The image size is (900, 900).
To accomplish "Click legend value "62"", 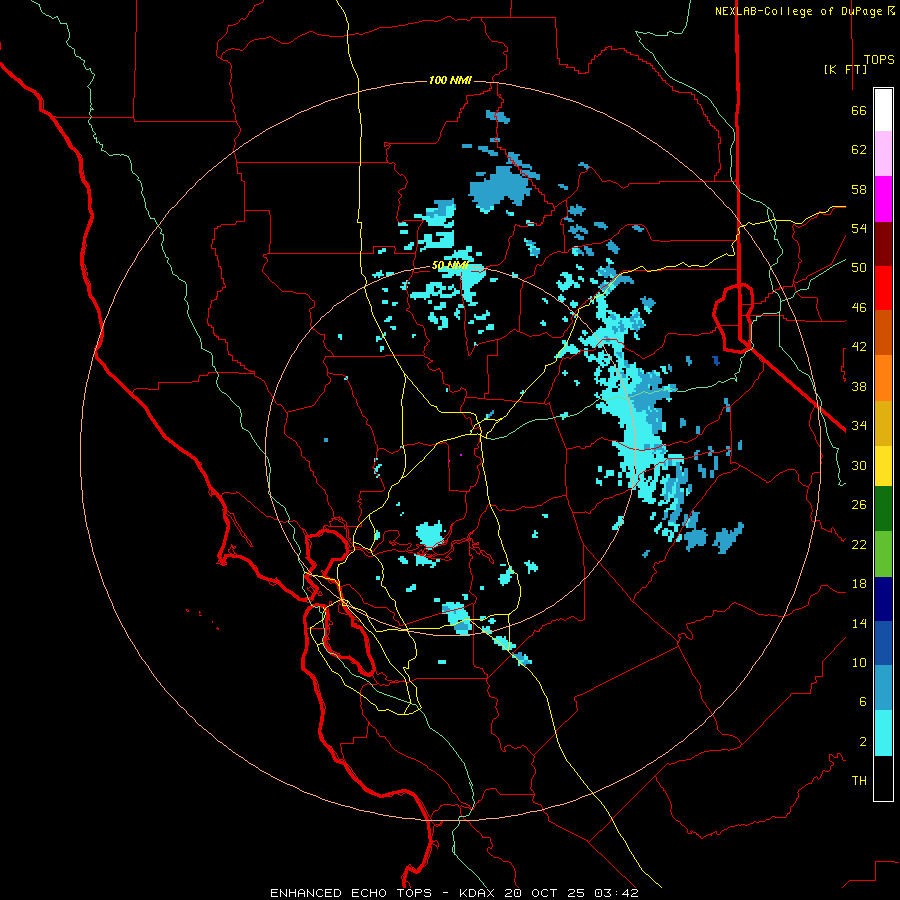I will pyautogui.click(x=859, y=150).
